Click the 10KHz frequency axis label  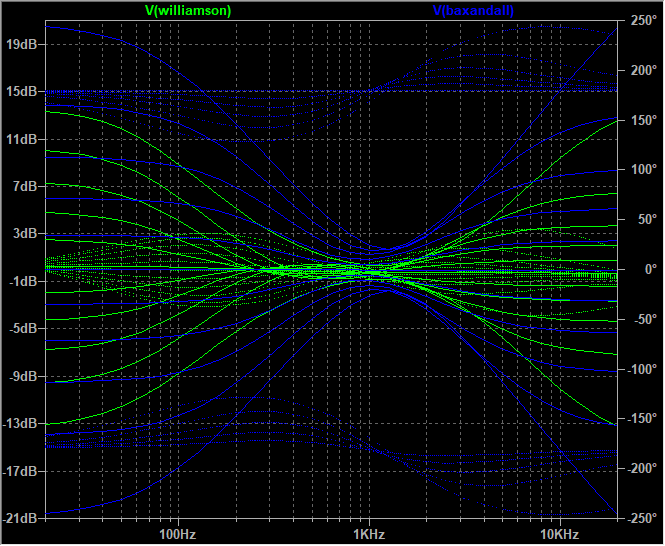560,534
